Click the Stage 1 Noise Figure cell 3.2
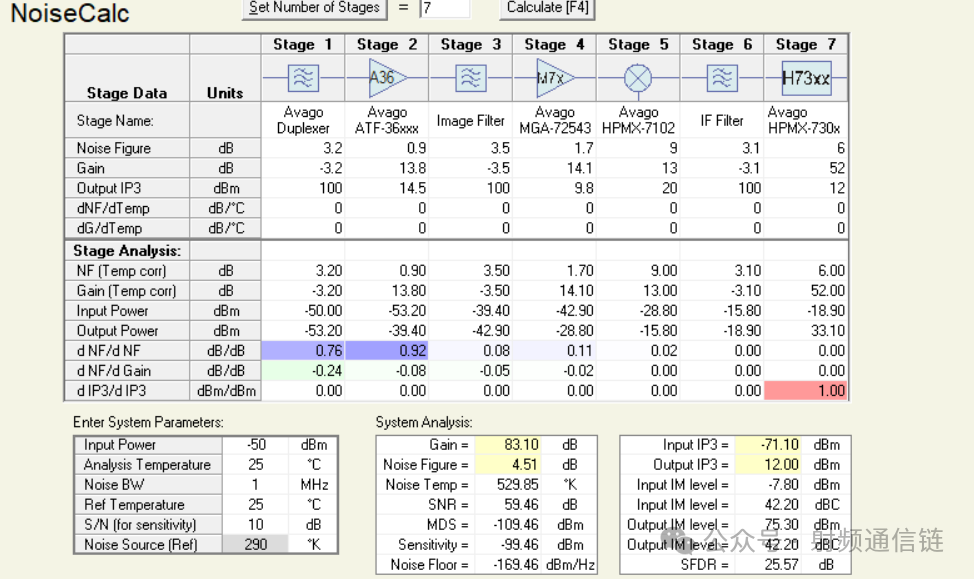This screenshot has height=579, width=974. pyautogui.click(x=303, y=148)
